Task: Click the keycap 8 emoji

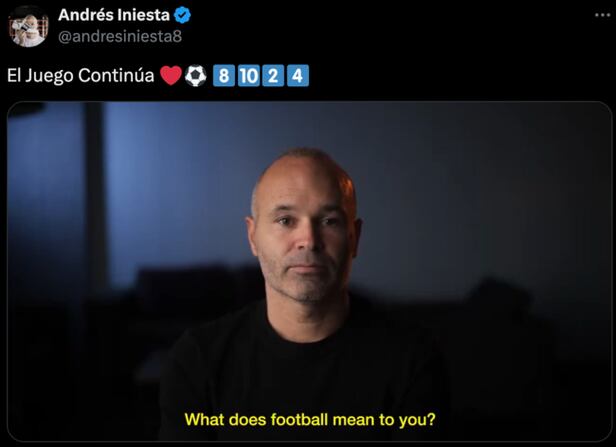Action: [x=224, y=75]
